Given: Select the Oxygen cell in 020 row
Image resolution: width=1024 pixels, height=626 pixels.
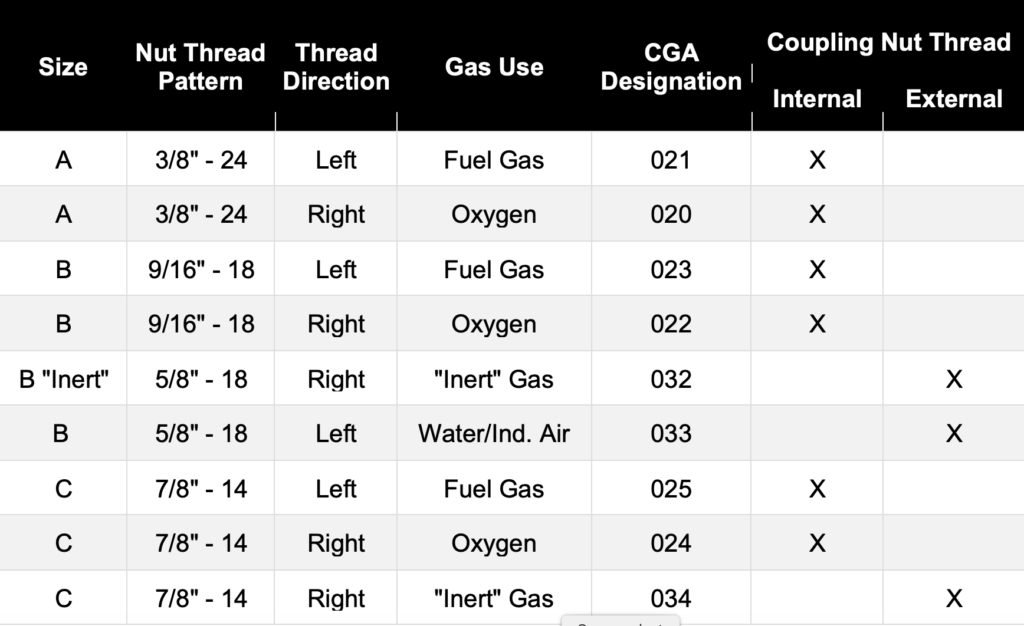Looking at the screenshot, I should (x=494, y=214).
